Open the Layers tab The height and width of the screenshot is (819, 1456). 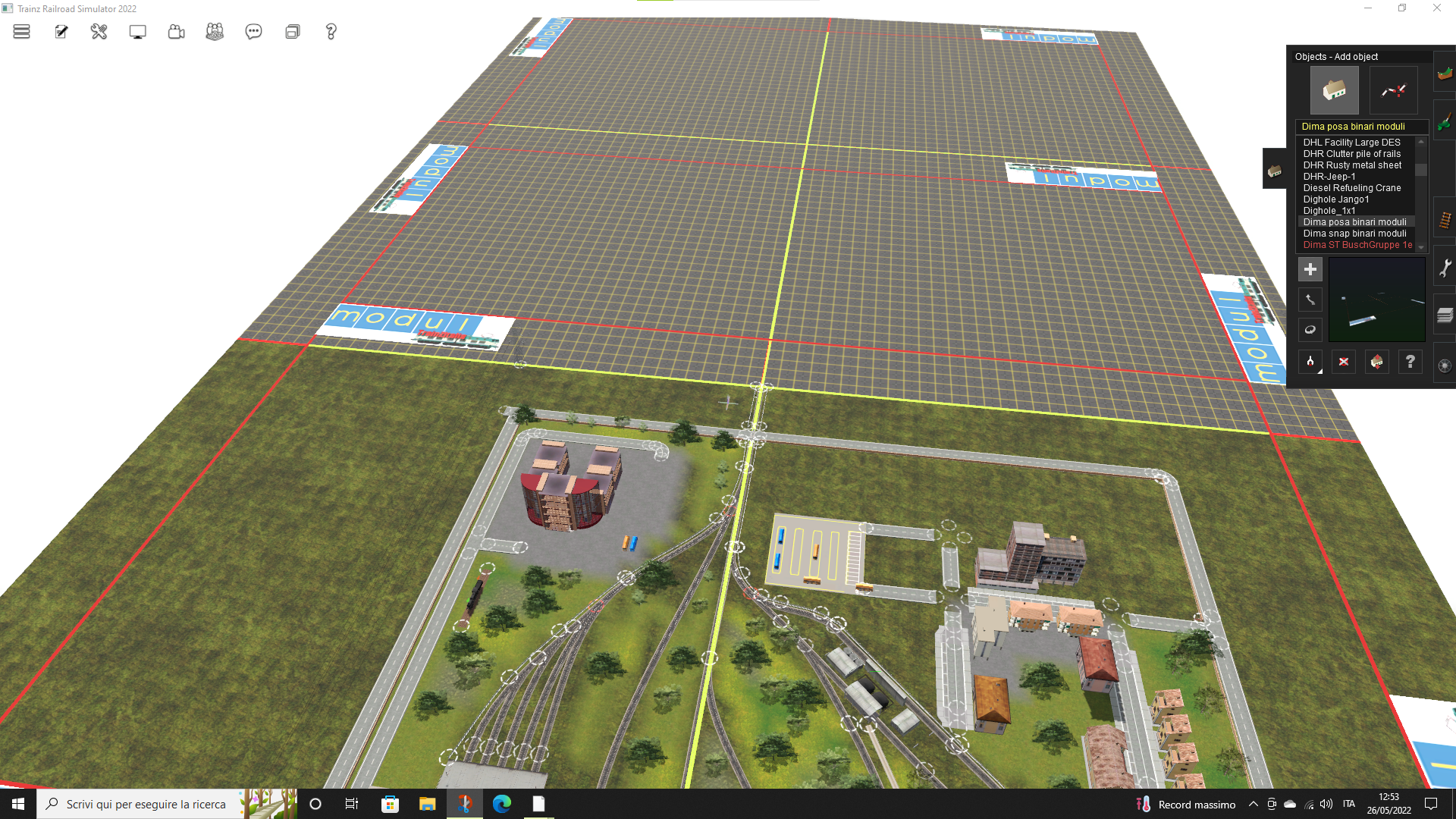(1445, 315)
